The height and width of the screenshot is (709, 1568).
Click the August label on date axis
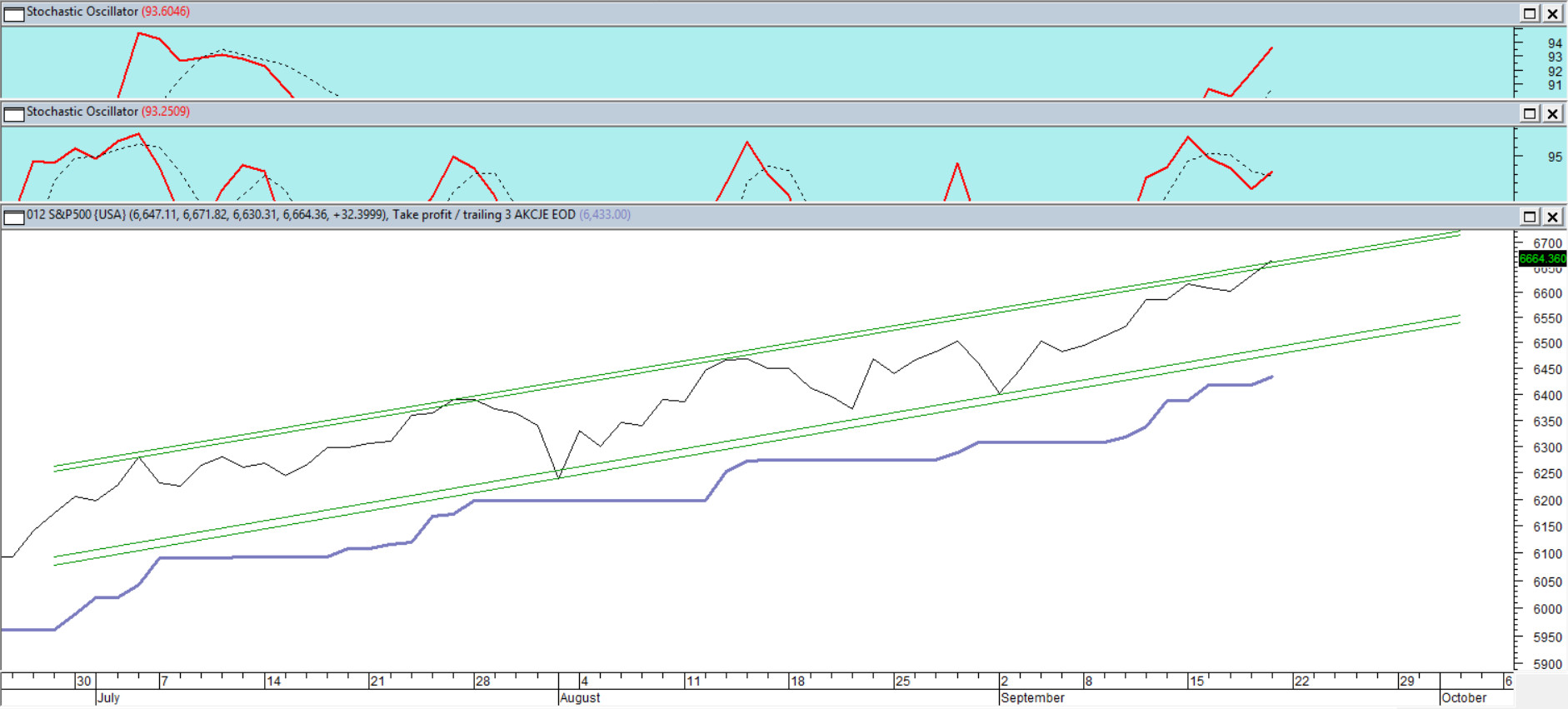580,698
